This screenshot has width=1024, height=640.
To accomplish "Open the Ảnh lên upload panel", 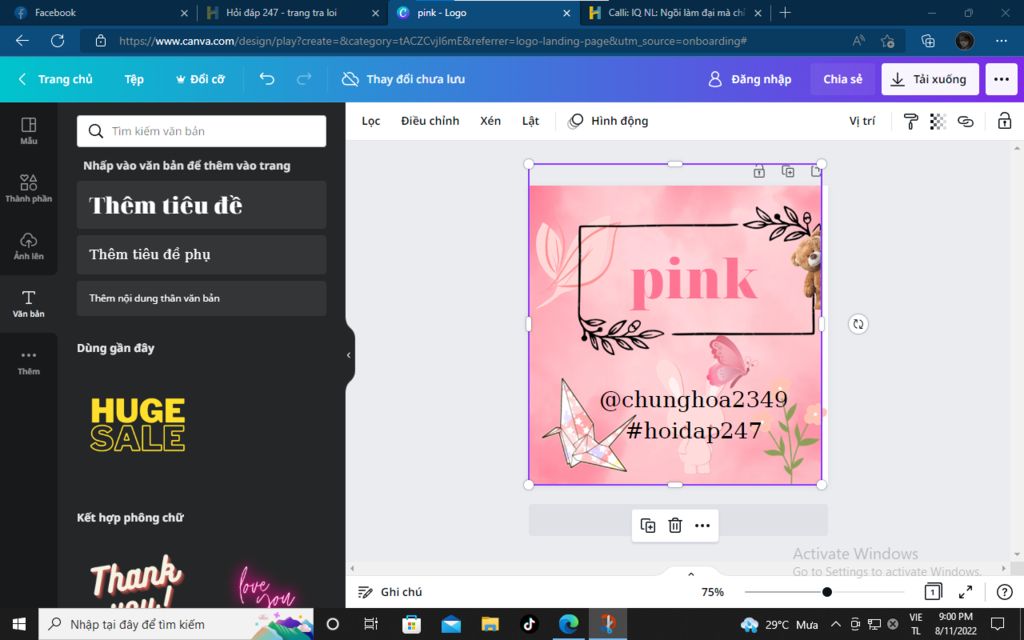I will 28,246.
